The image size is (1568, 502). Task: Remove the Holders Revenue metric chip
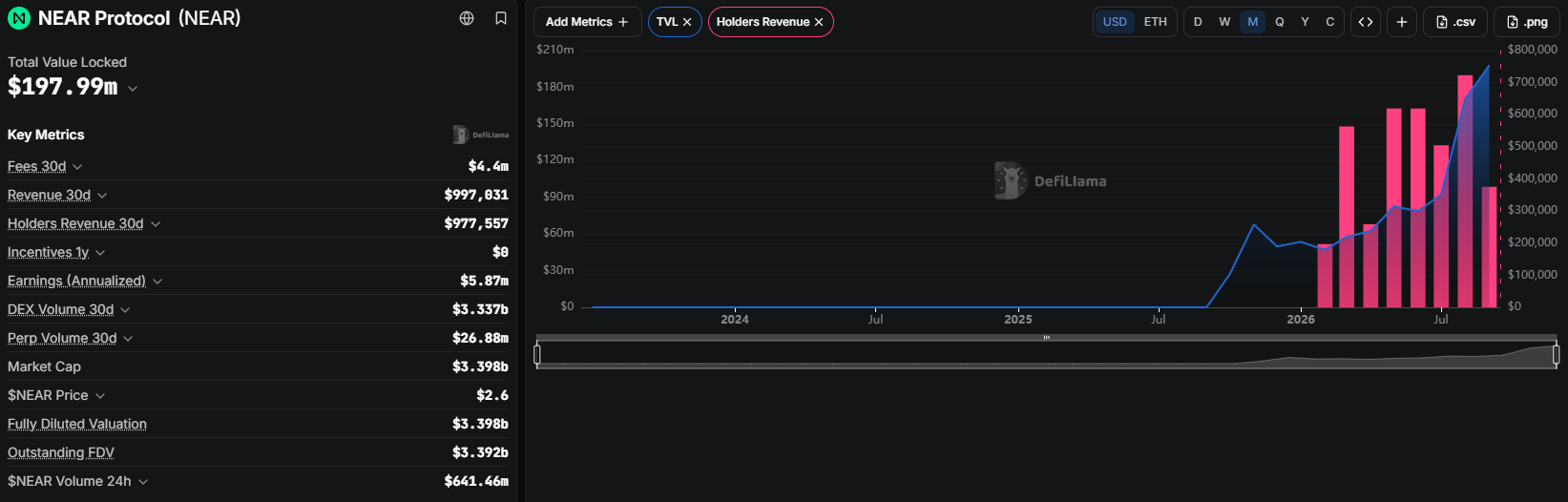[819, 22]
